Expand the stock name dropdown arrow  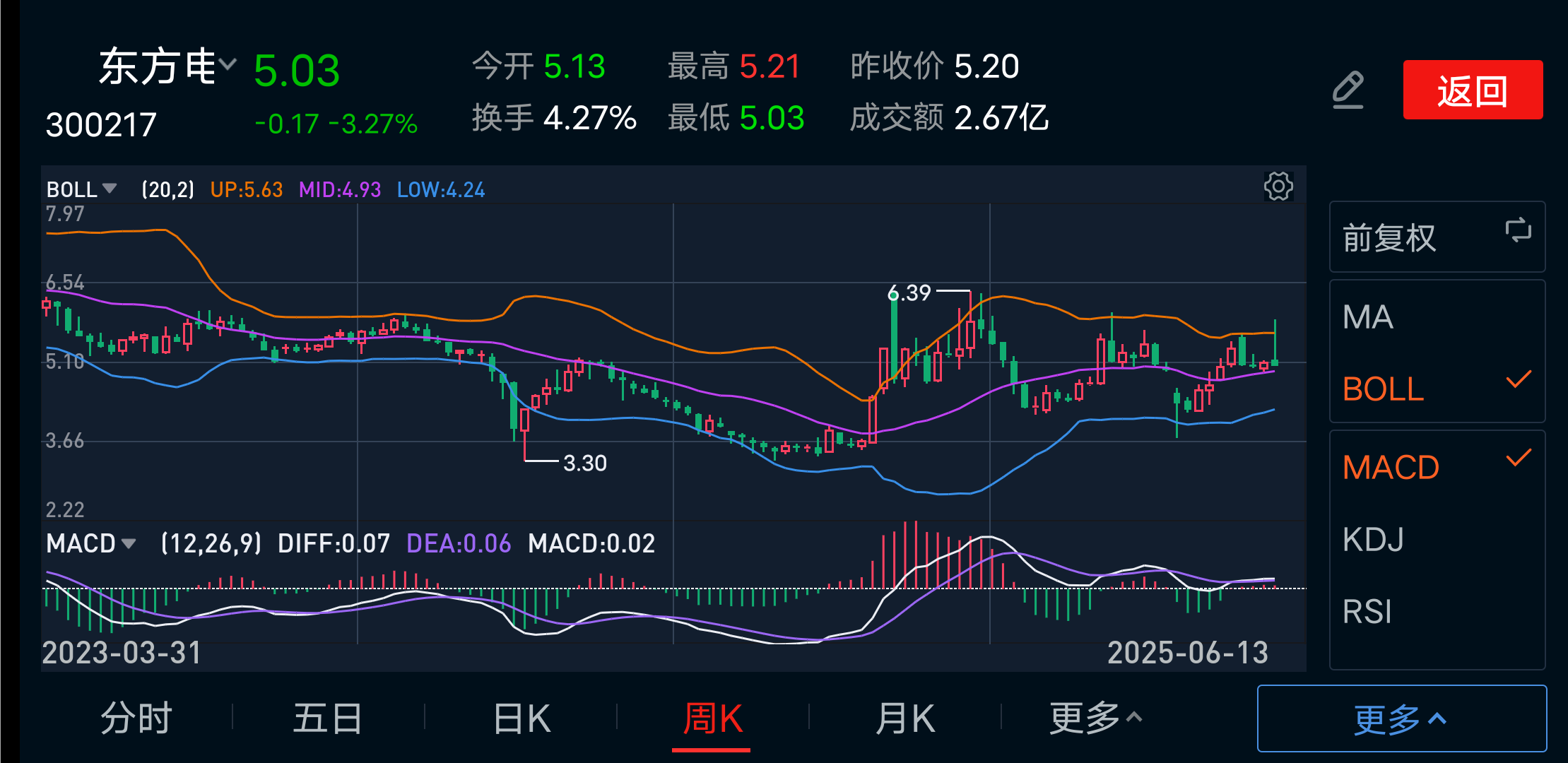point(228,64)
